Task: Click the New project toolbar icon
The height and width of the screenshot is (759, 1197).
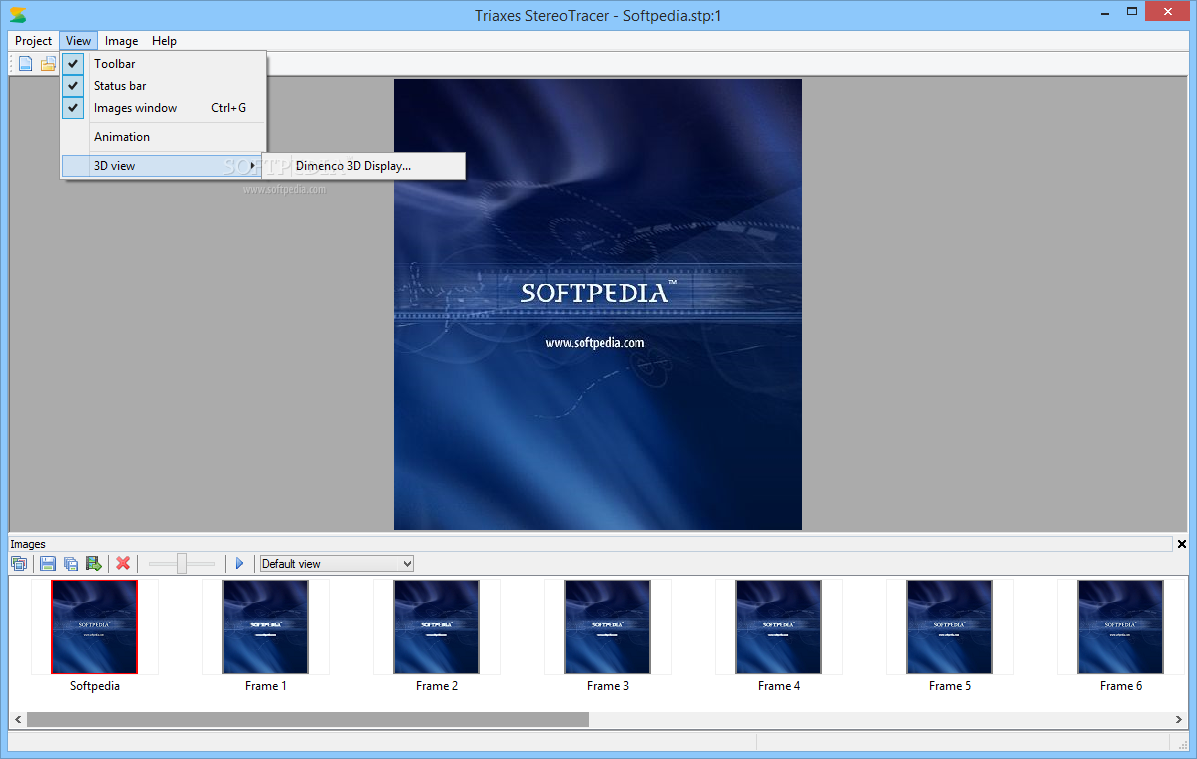Action: pos(25,64)
